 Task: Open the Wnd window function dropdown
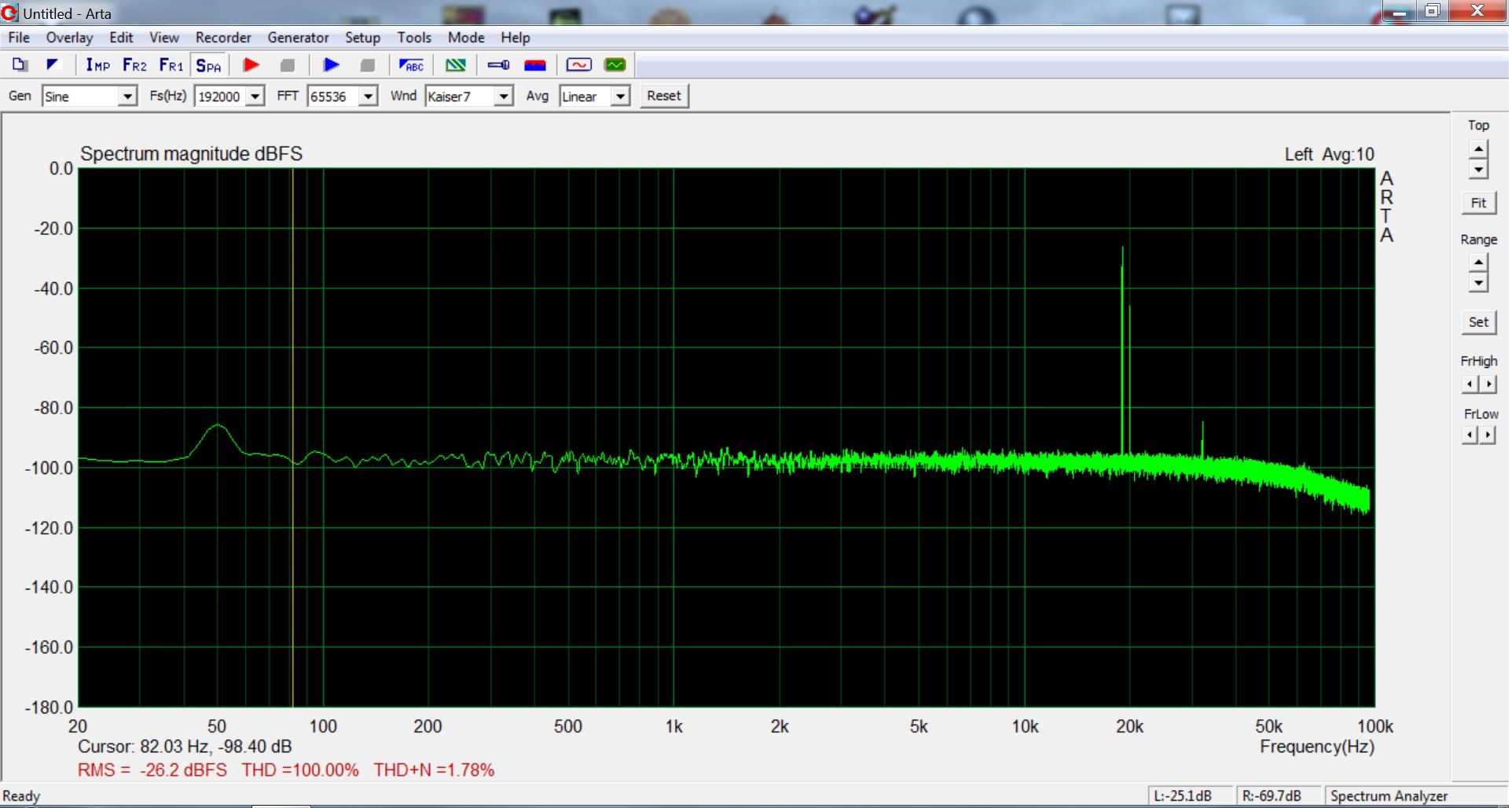504,97
